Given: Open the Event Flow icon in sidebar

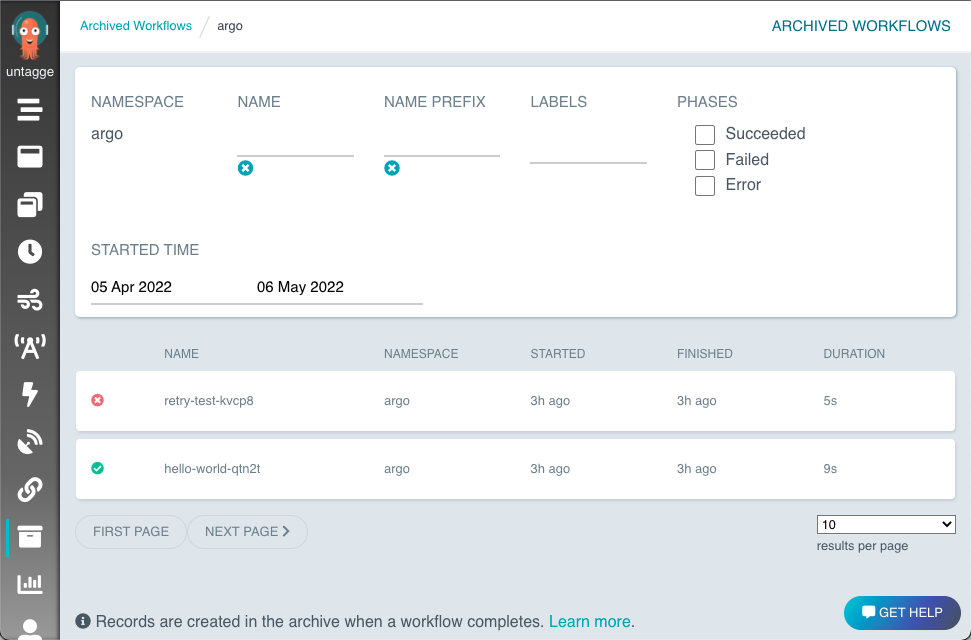Looking at the screenshot, I should (x=30, y=300).
